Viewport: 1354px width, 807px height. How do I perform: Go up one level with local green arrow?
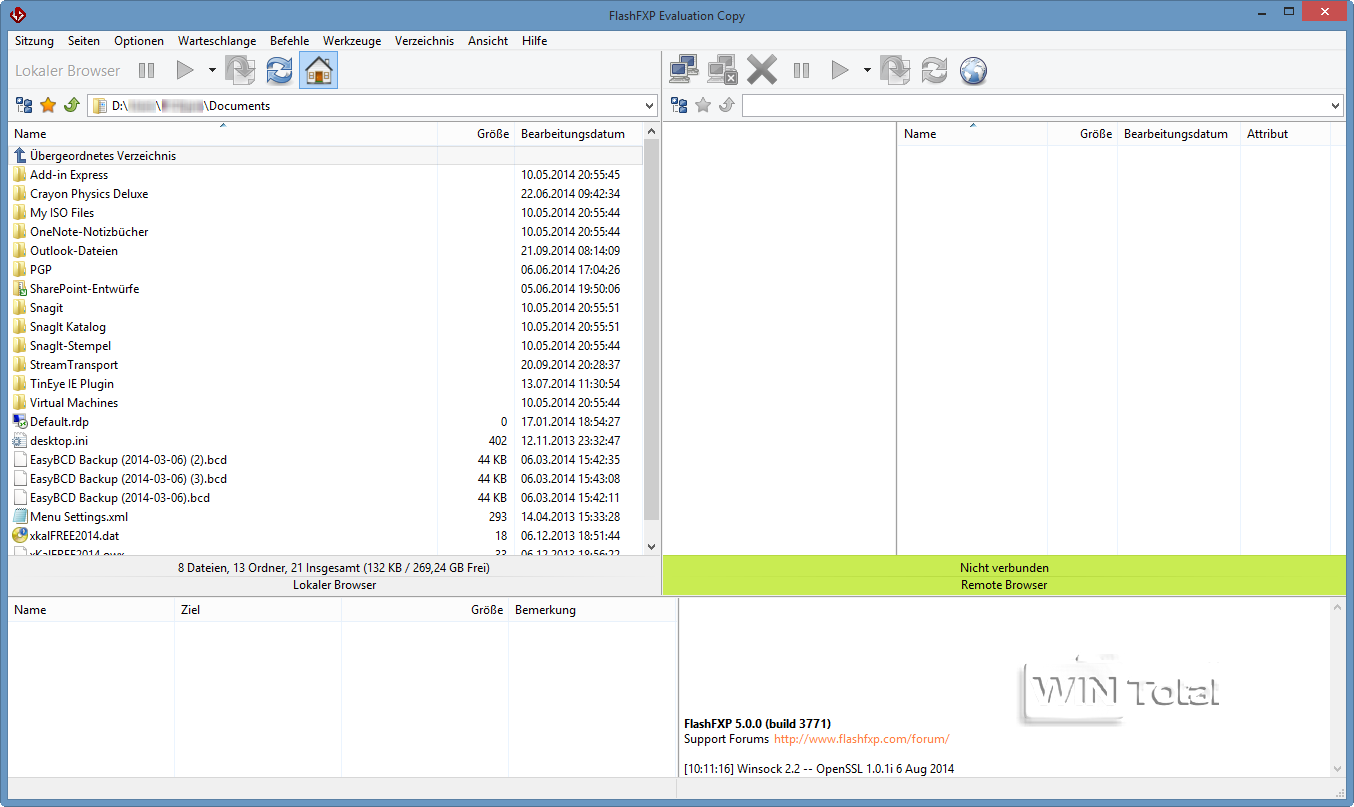[x=71, y=105]
